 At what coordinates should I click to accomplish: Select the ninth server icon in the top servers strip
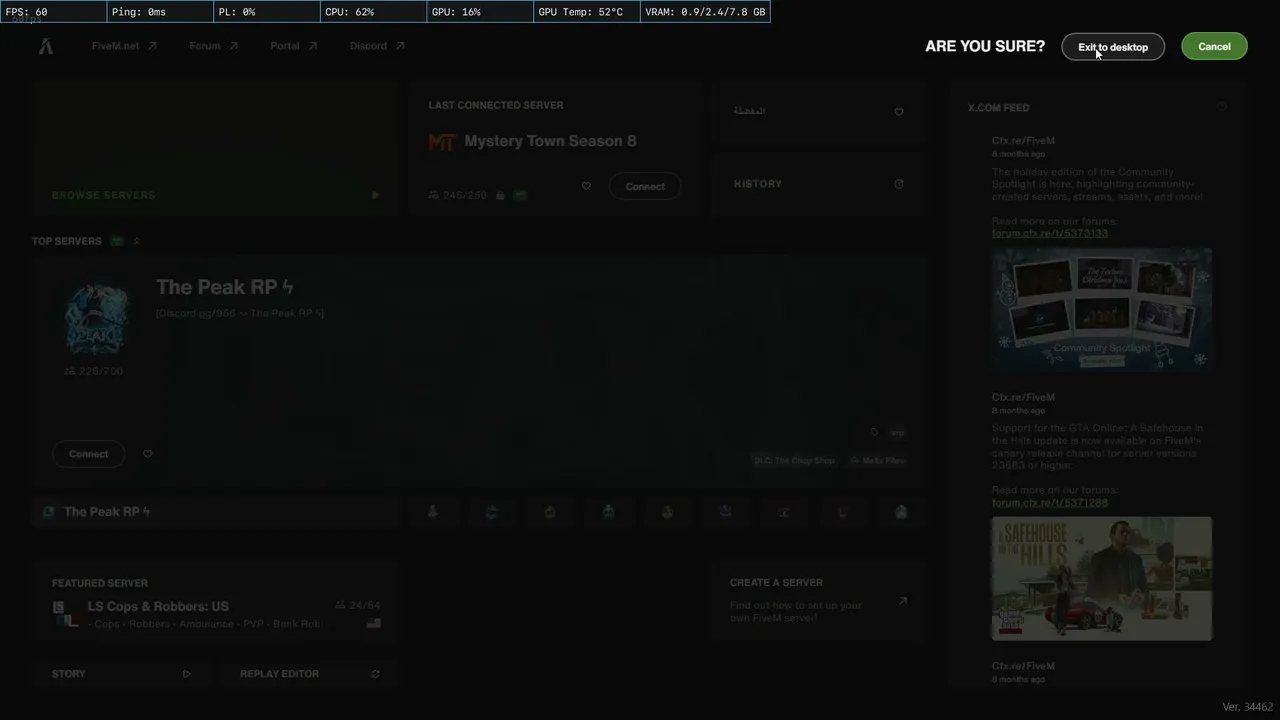point(901,512)
